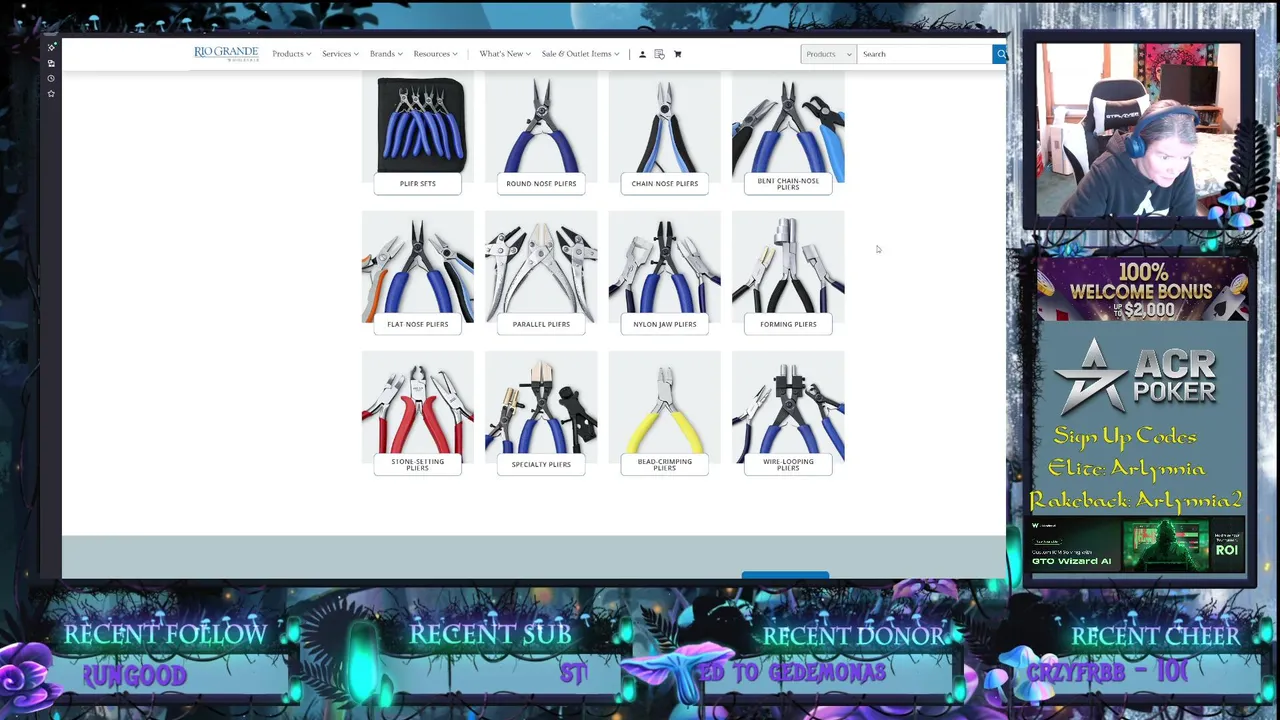This screenshot has height=720, width=1280.
Task: Click the Rio Grande logo
Action: coord(226,53)
